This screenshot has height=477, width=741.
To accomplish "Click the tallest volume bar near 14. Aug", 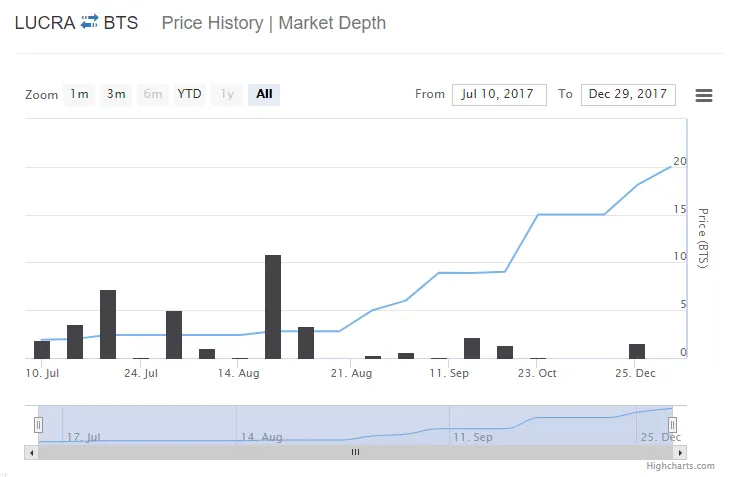I will tap(273, 307).
